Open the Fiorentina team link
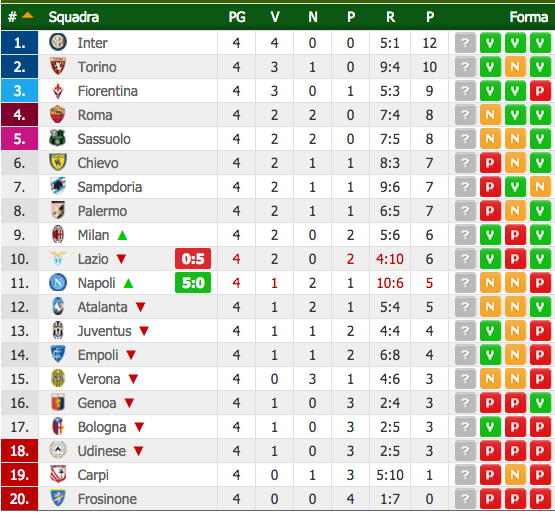Screen dimensions: 555x516 coord(108,91)
